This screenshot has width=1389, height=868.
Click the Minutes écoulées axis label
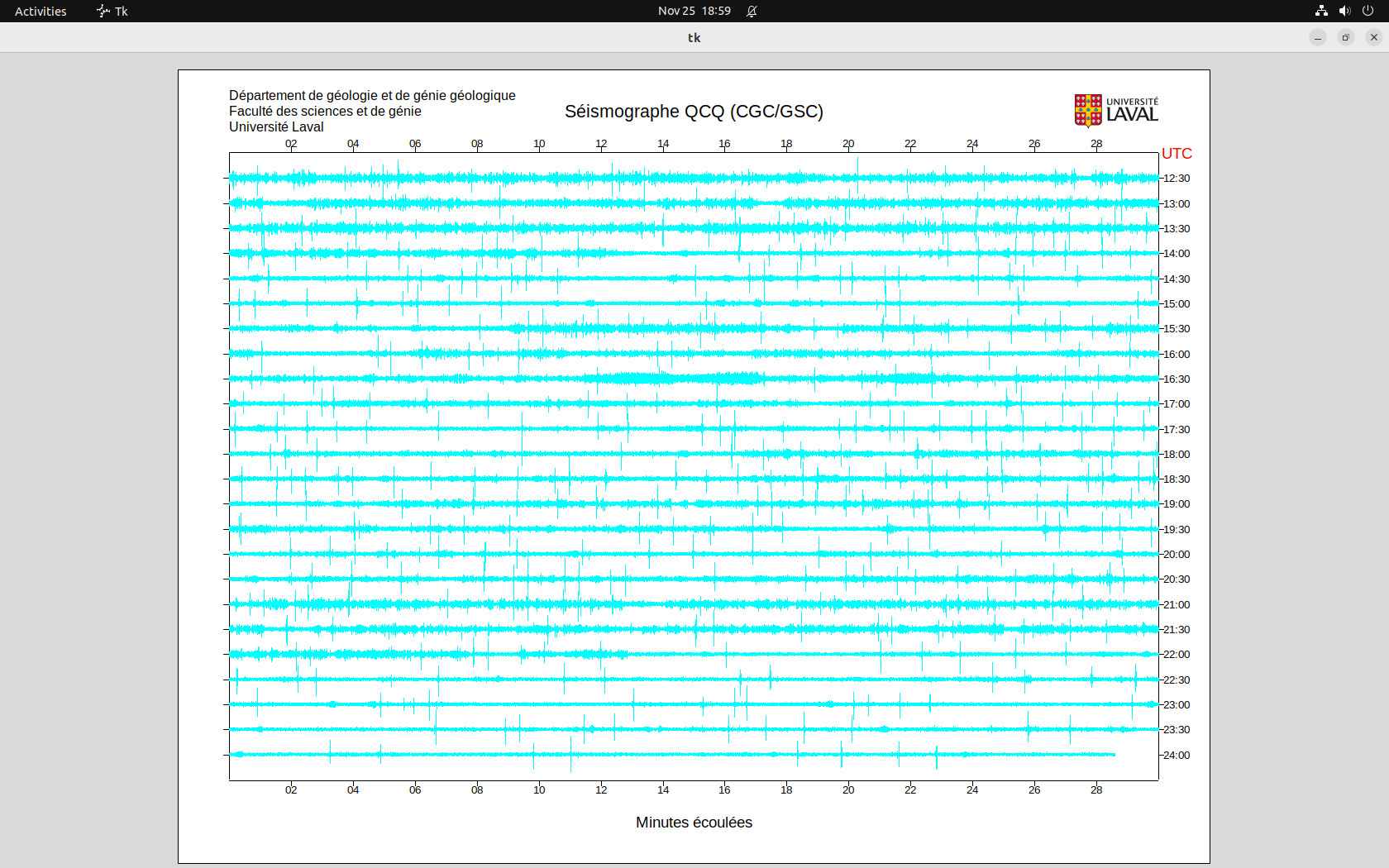coord(694,823)
